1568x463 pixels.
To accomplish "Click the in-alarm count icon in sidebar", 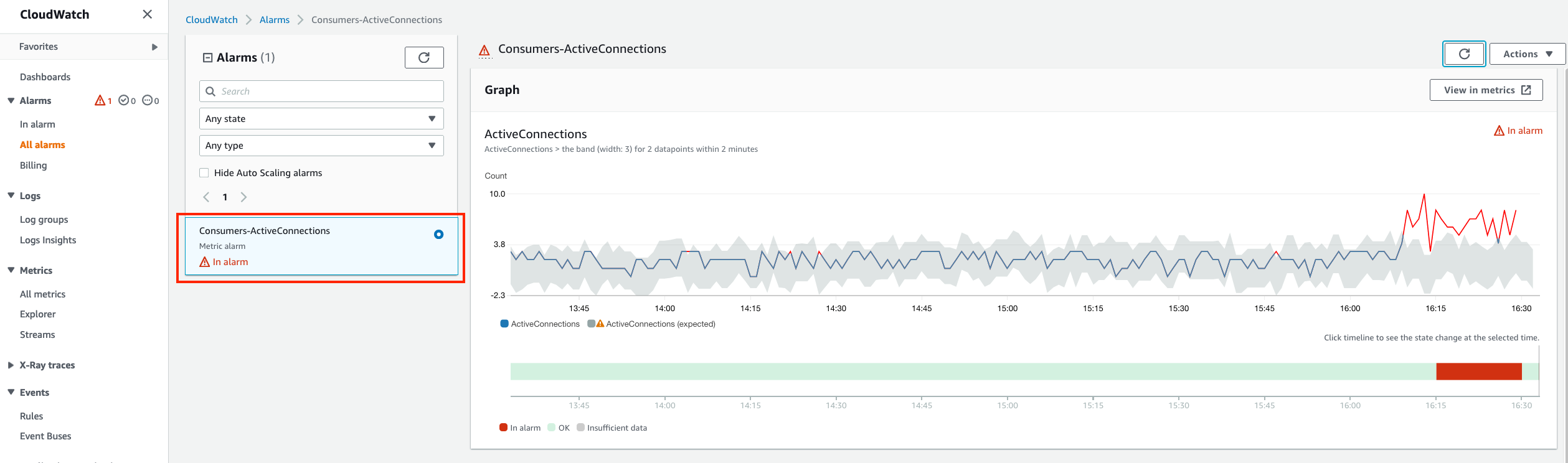I will [100, 100].
